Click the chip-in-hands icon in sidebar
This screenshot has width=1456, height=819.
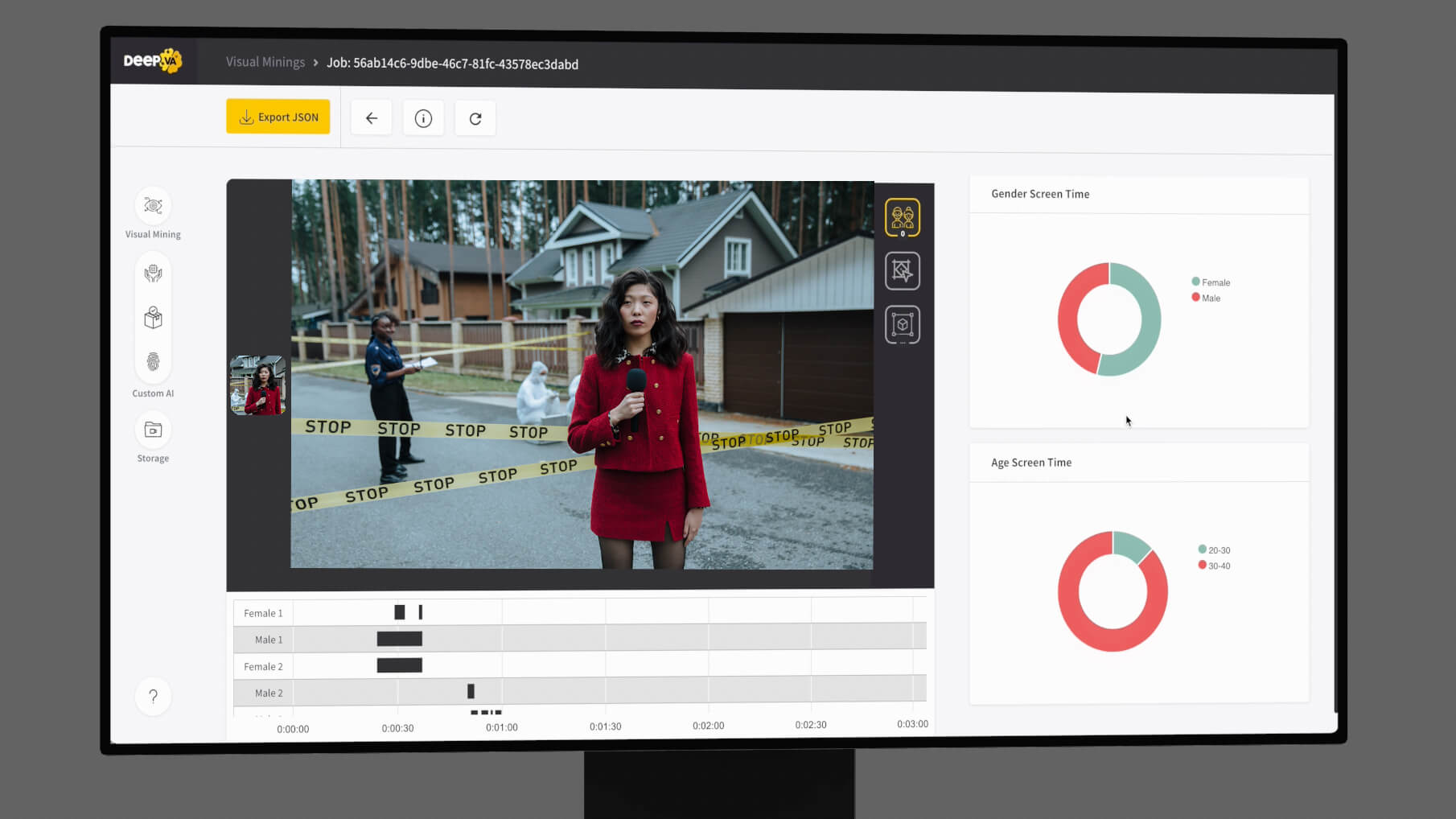(153, 274)
